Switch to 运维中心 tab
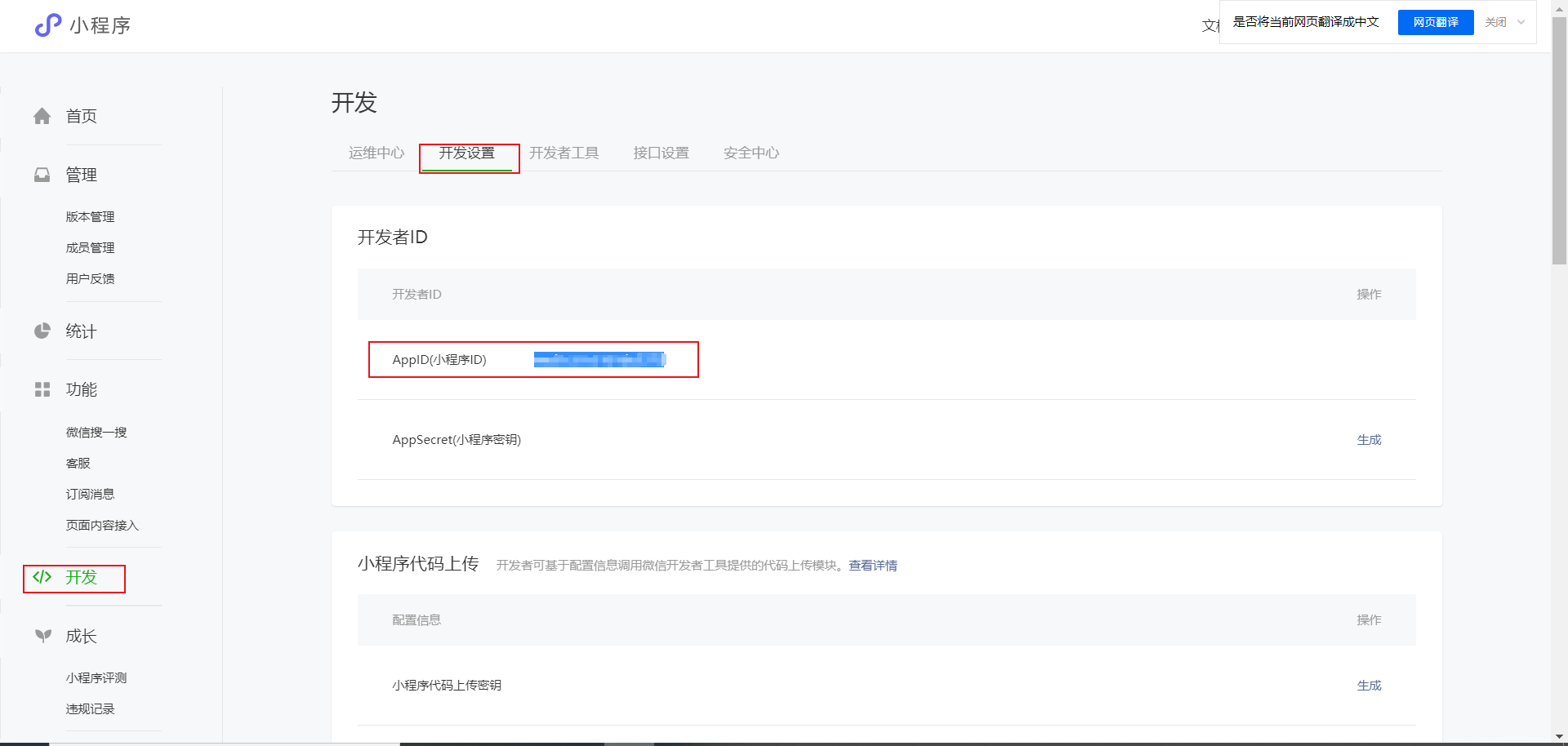1568x746 pixels. (x=376, y=153)
